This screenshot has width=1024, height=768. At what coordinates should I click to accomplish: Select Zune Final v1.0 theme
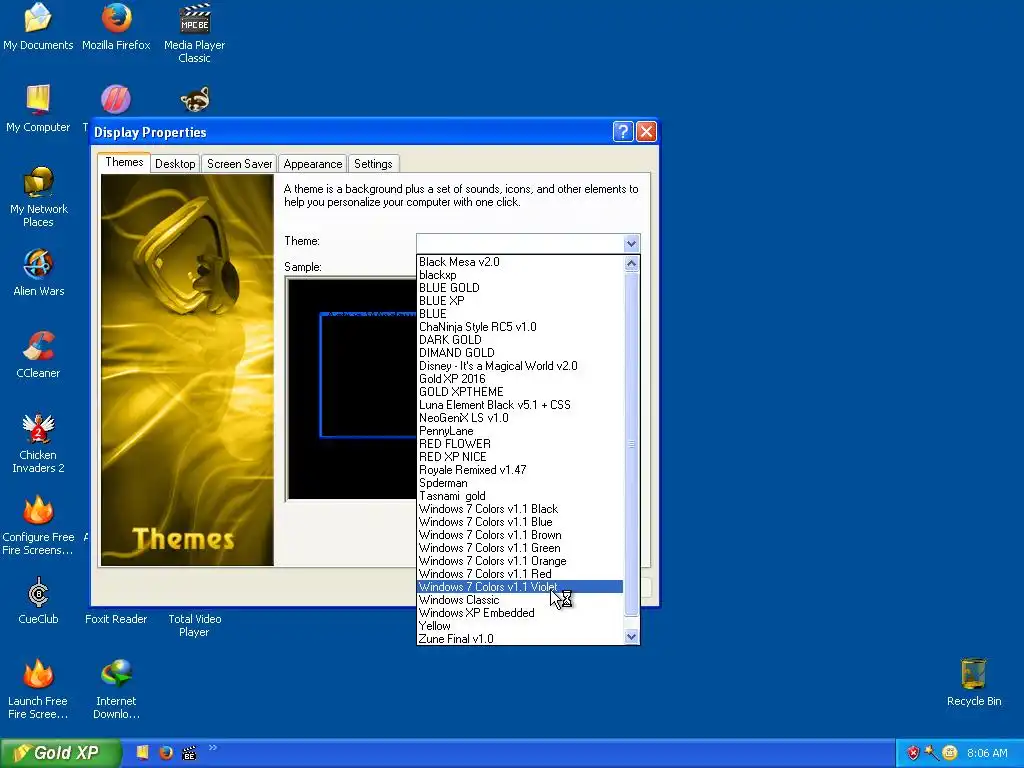pyautogui.click(x=520, y=639)
